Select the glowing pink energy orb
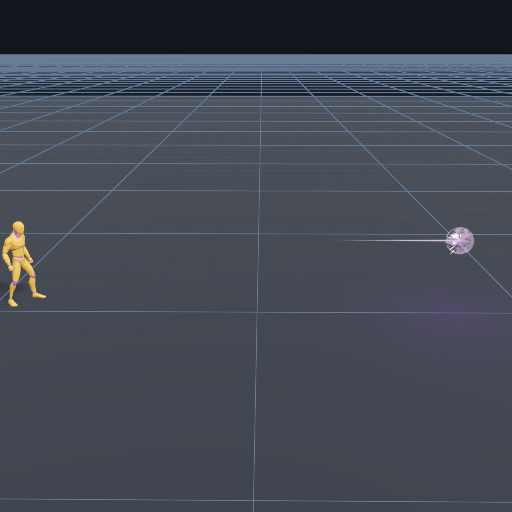This screenshot has width=512, height=512. point(460,241)
